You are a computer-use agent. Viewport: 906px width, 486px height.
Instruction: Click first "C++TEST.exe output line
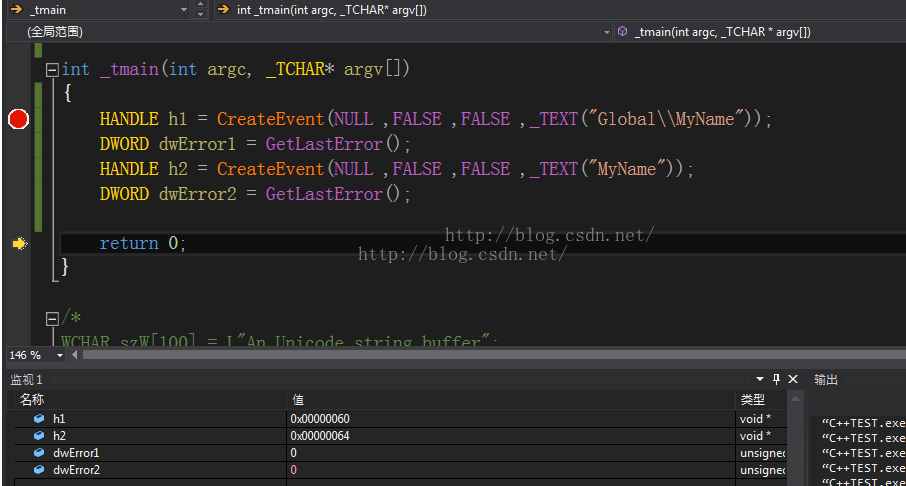863,423
